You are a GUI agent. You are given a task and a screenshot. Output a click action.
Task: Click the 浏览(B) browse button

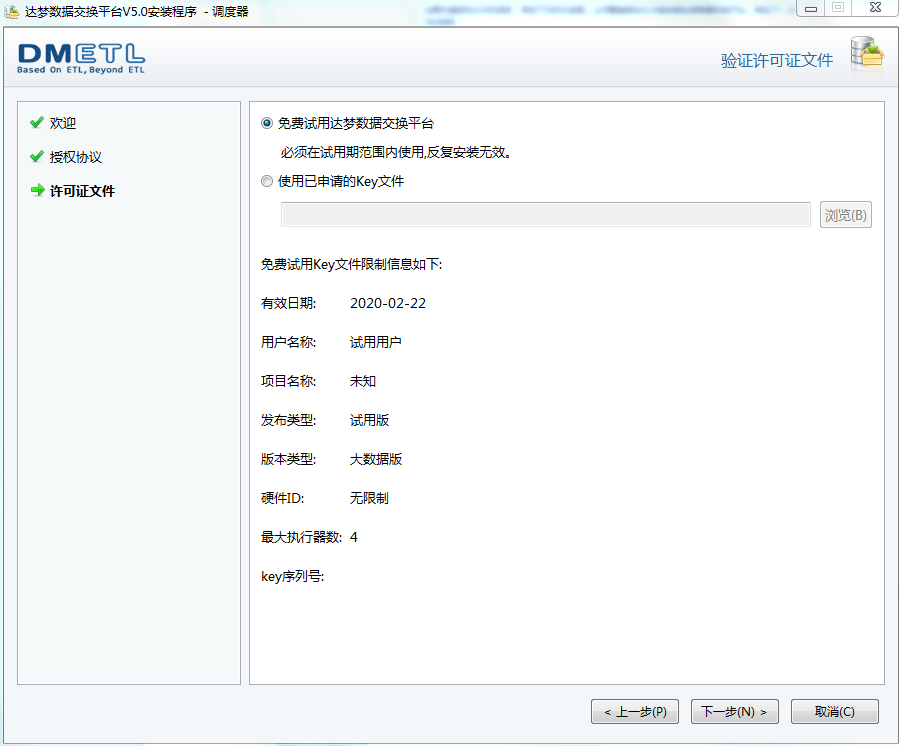[846, 214]
